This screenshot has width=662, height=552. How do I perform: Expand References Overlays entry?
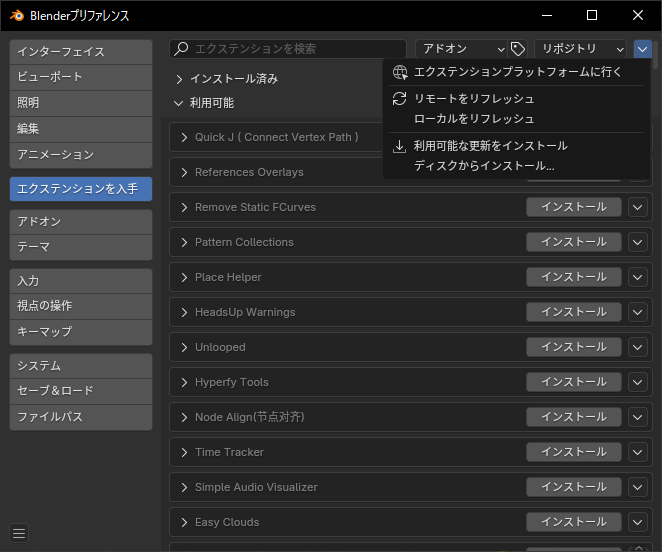point(184,172)
